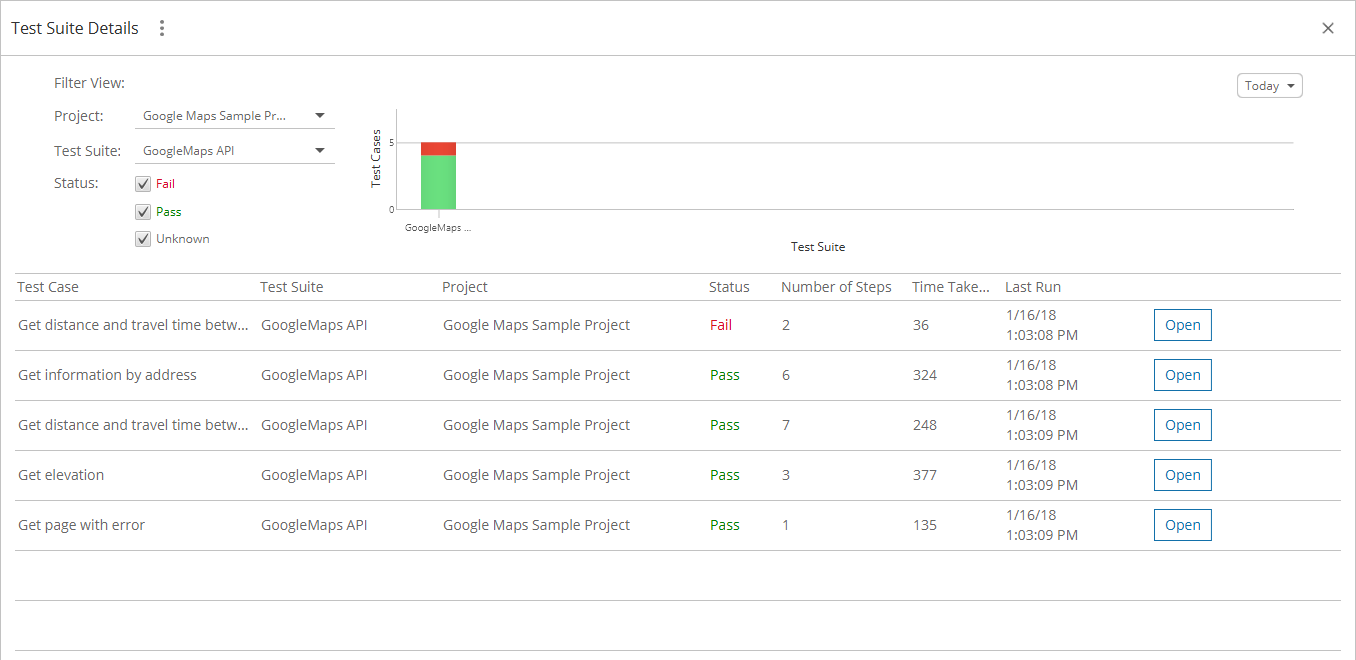
Task: Open the Get page with error test case
Action: [x=1182, y=524]
